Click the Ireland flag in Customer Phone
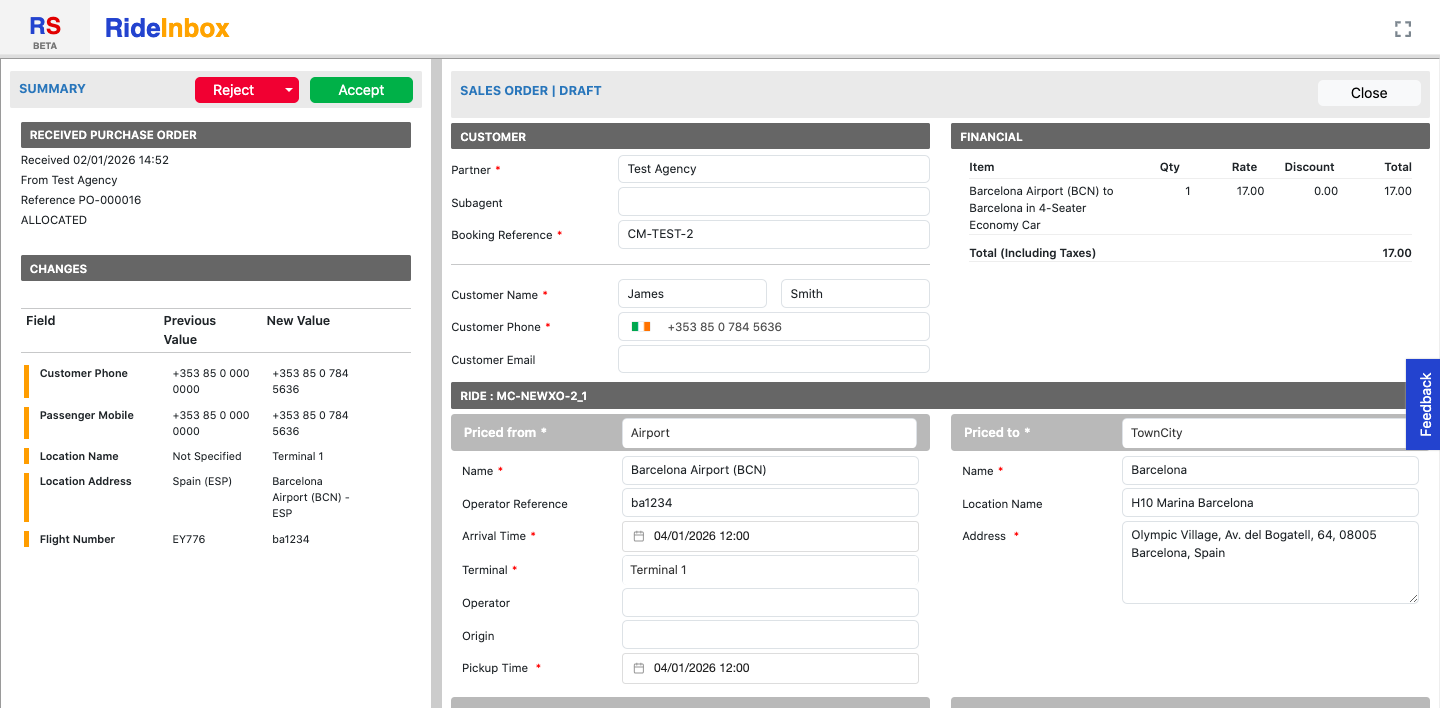The height and width of the screenshot is (708, 1440). (x=641, y=327)
